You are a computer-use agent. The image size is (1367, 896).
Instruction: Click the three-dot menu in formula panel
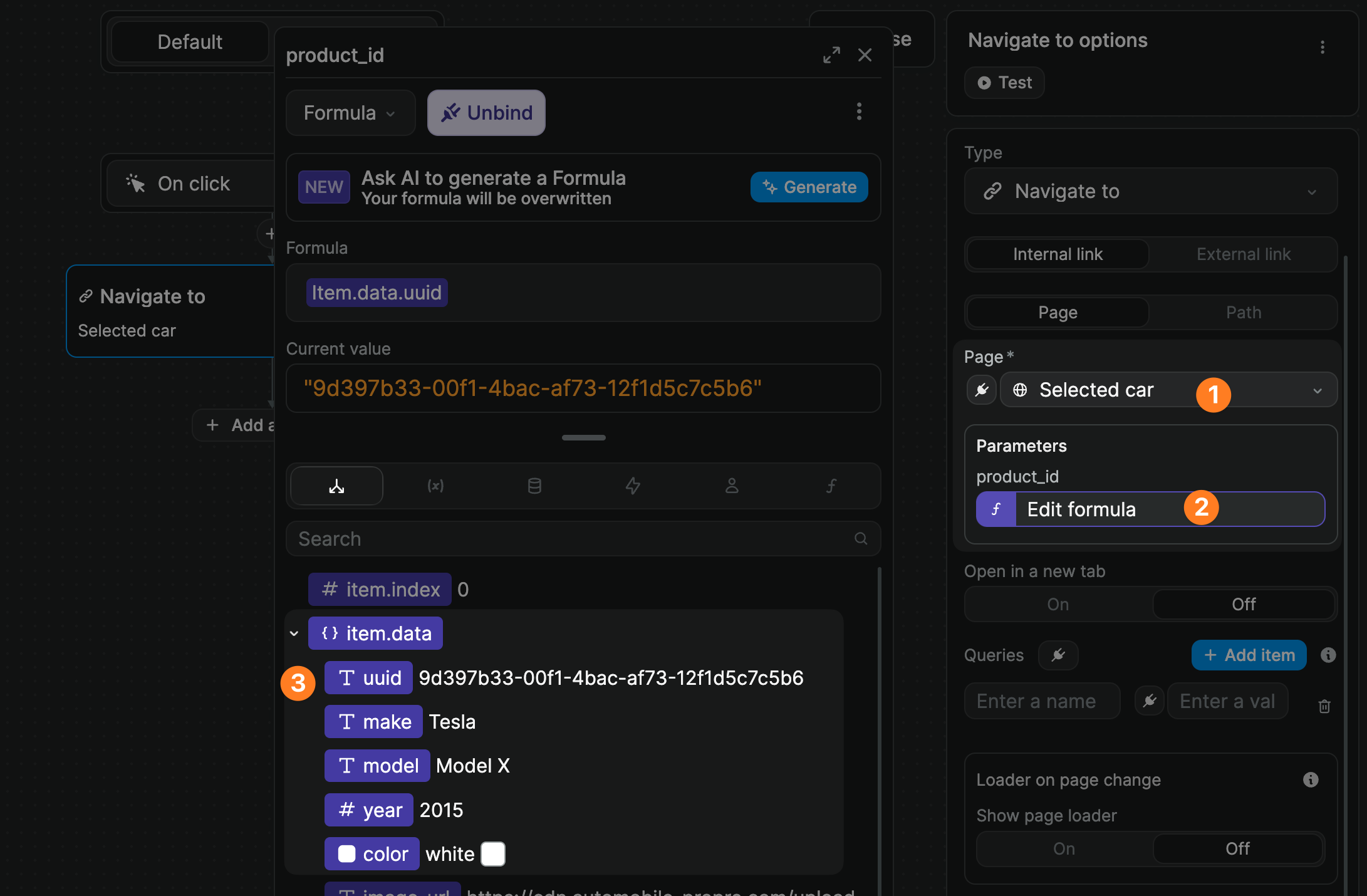click(x=859, y=111)
